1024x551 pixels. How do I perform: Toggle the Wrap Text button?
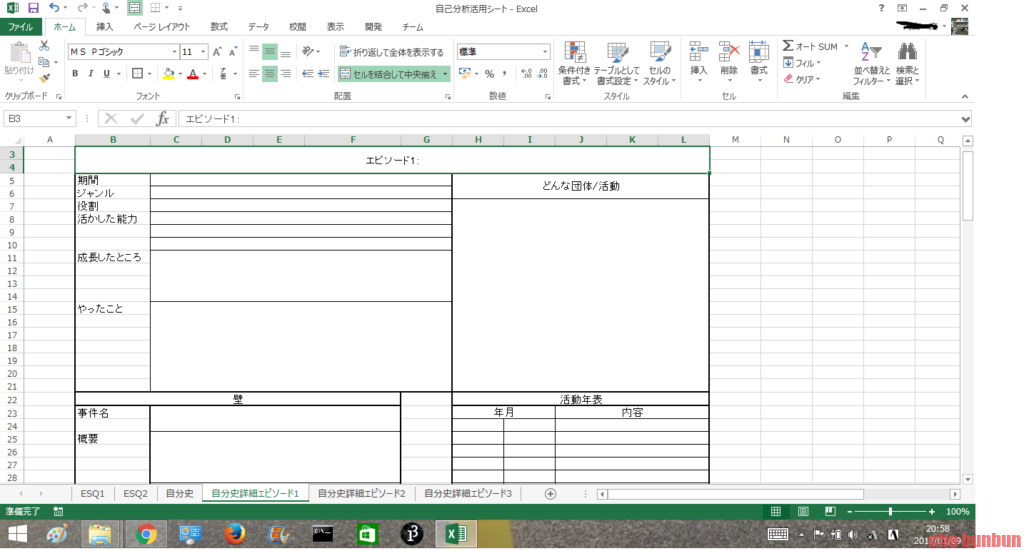click(x=391, y=52)
